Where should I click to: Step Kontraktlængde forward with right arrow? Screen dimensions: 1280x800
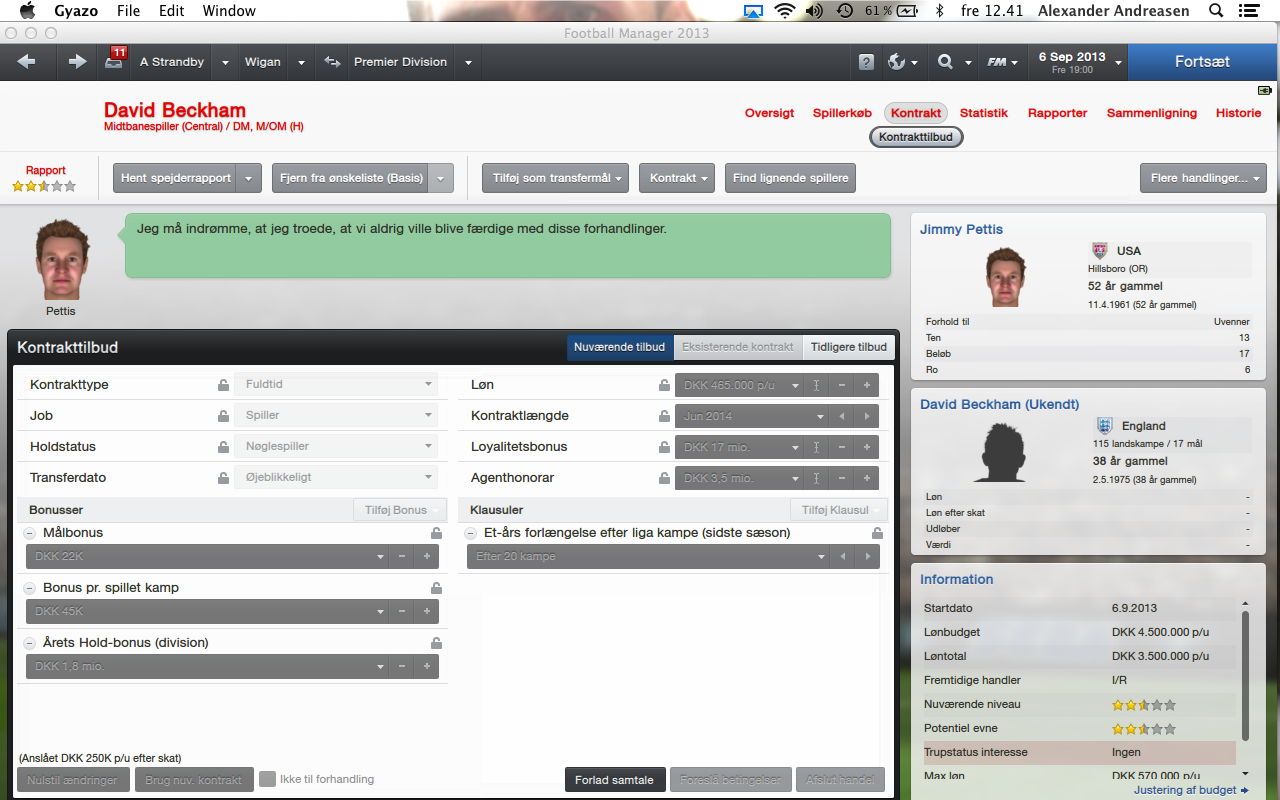point(867,416)
